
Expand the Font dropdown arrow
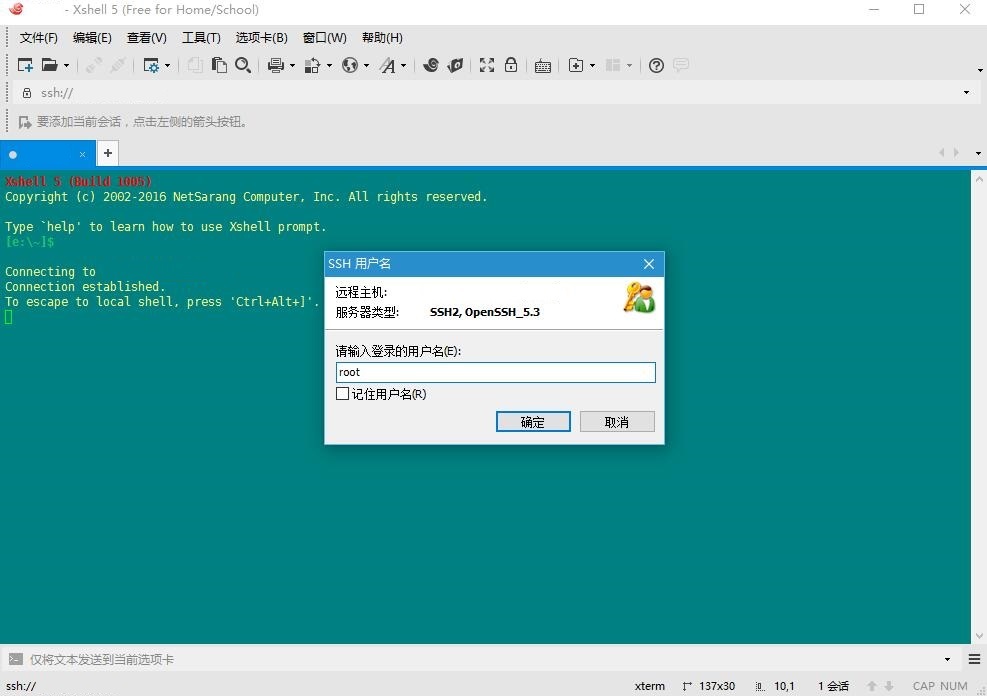tap(403, 65)
